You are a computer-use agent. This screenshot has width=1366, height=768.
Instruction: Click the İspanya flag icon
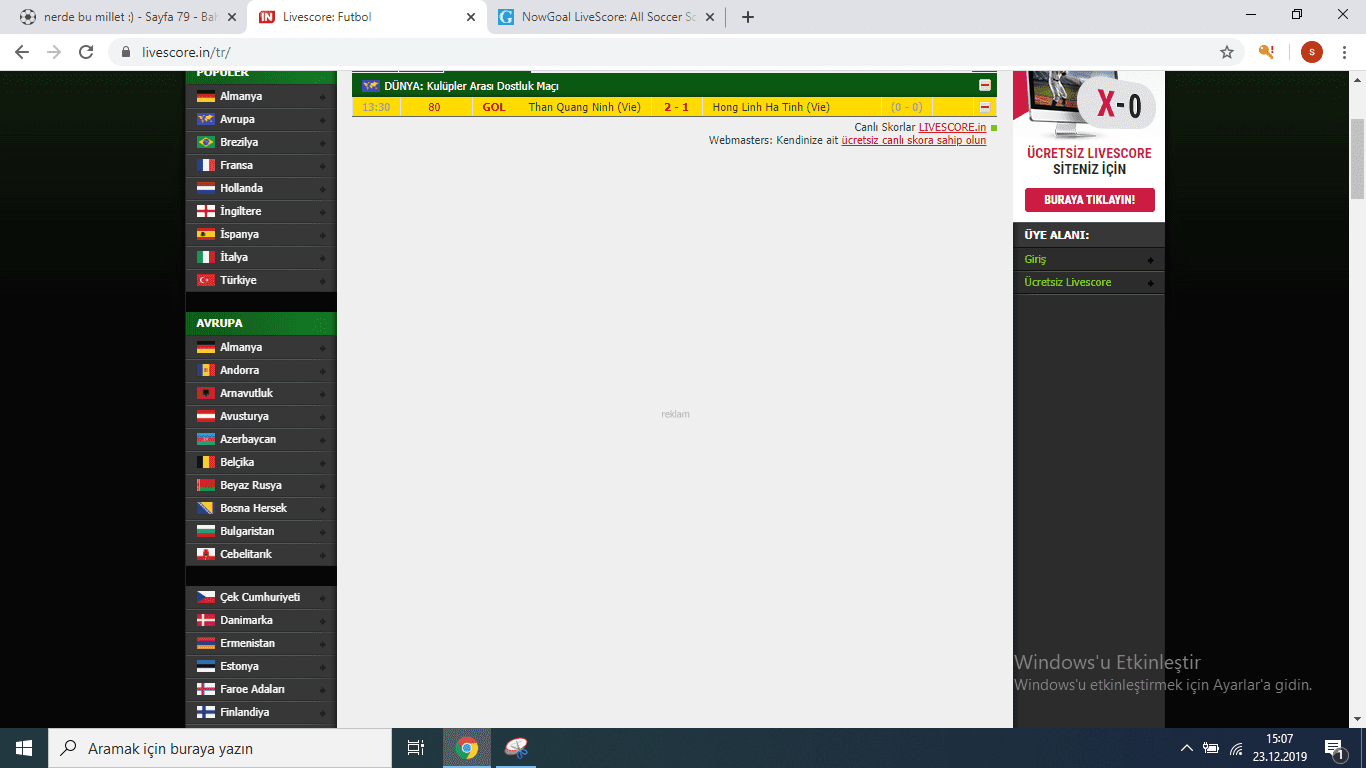tap(206, 234)
